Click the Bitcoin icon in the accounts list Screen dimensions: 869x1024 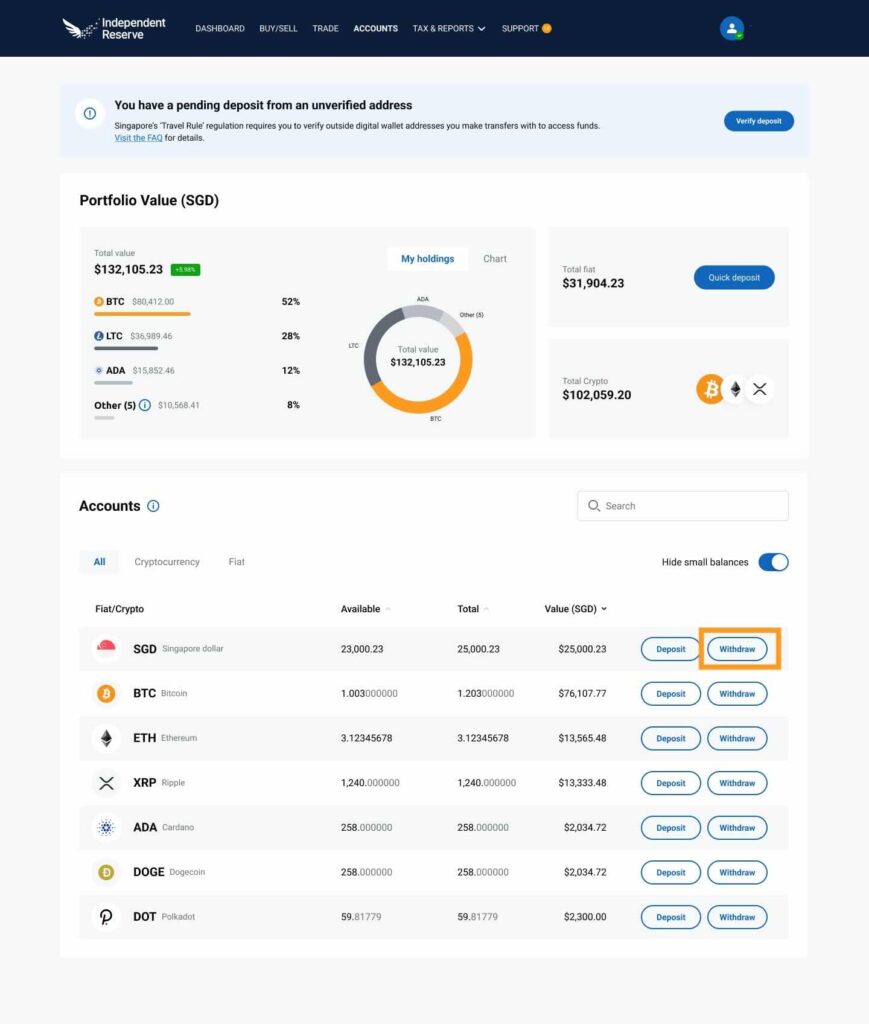click(106, 693)
